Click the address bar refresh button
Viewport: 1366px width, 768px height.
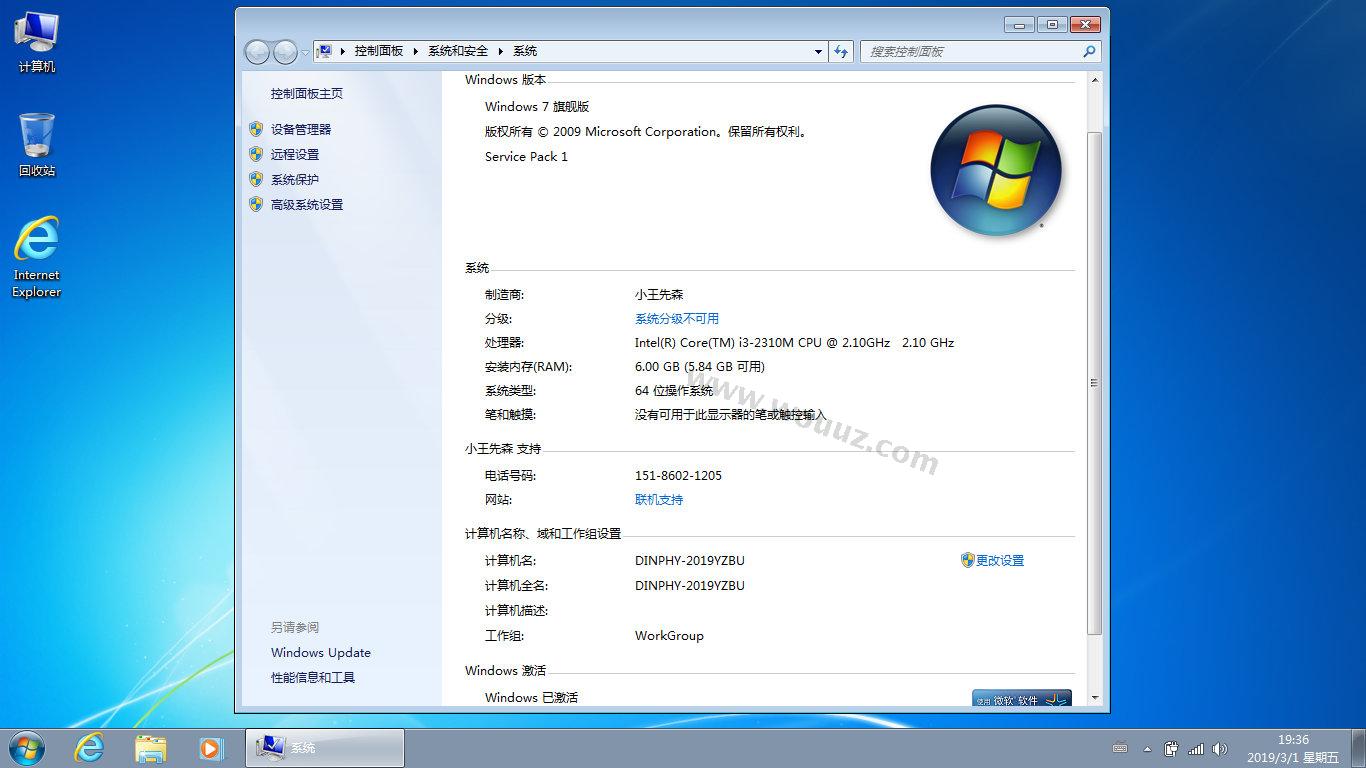(x=841, y=51)
